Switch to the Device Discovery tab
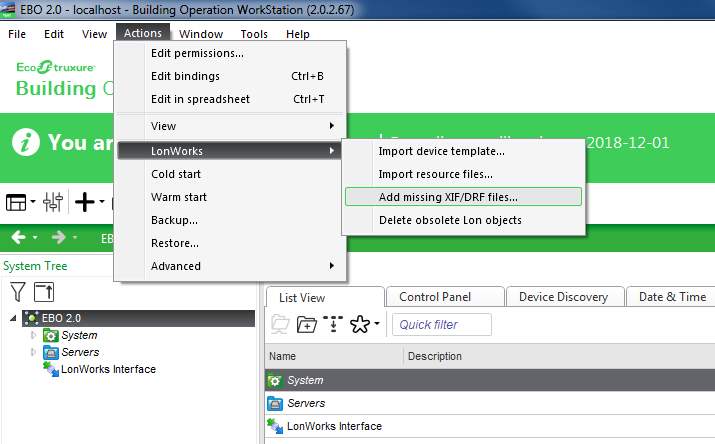715x444 pixels. click(x=565, y=297)
